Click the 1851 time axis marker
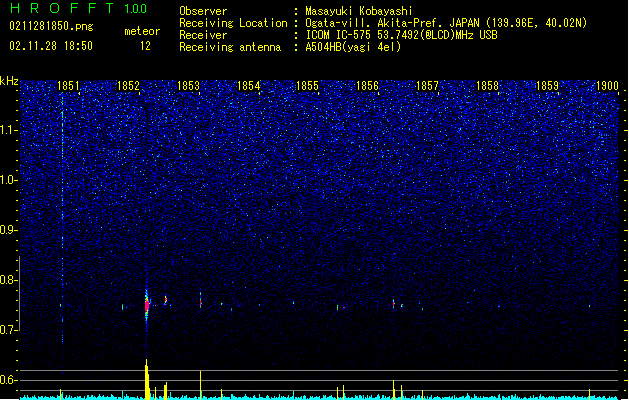This screenshot has height=400, width=629. (x=68, y=86)
